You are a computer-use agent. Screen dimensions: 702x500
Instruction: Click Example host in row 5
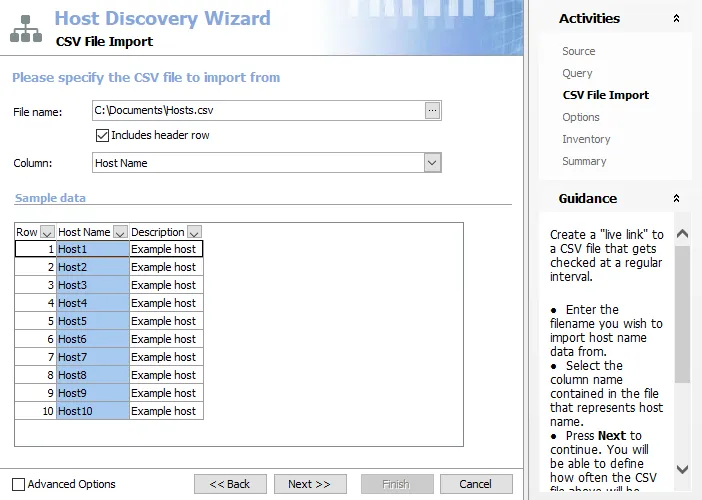tap(166, 321)
